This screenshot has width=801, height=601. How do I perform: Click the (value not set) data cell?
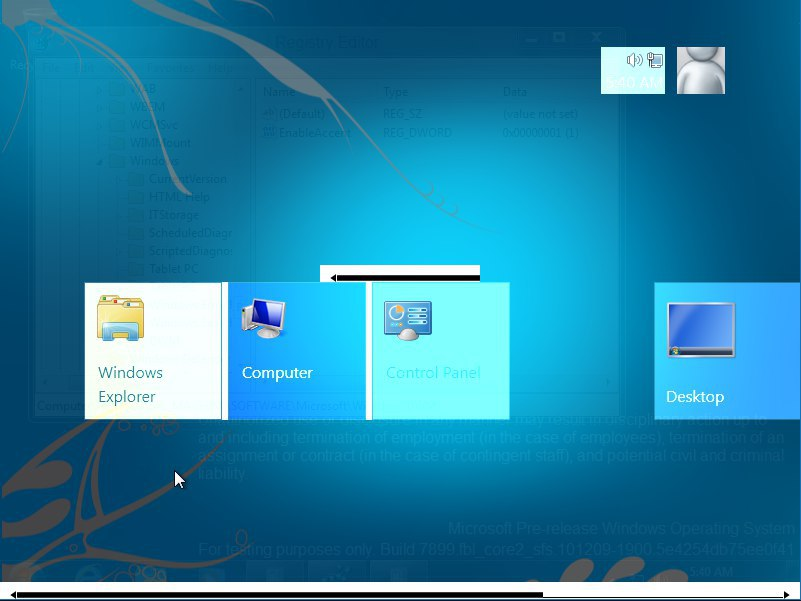pos(540,114)
